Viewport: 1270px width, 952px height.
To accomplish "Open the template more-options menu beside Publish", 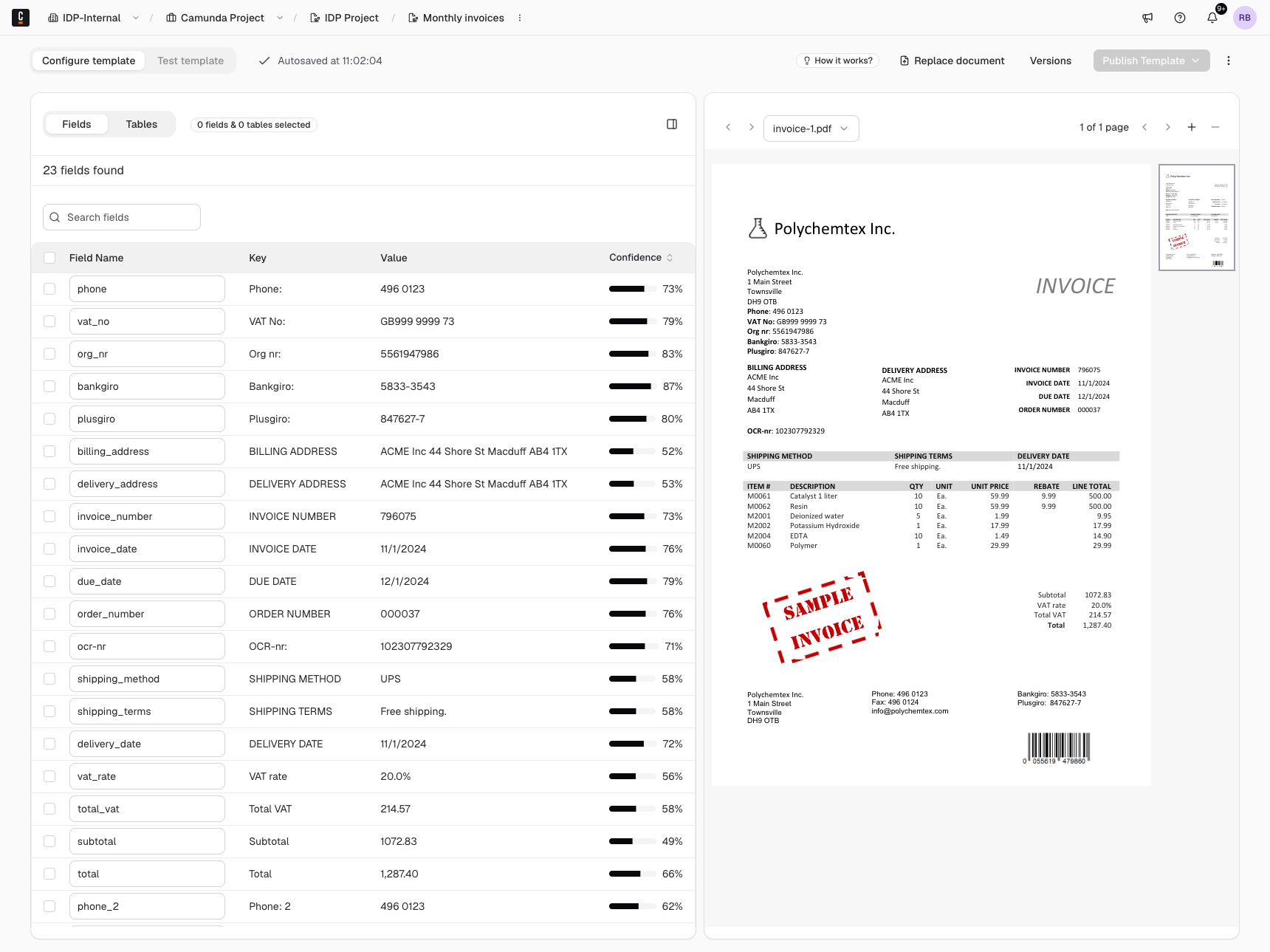I will pos(1229,61).
